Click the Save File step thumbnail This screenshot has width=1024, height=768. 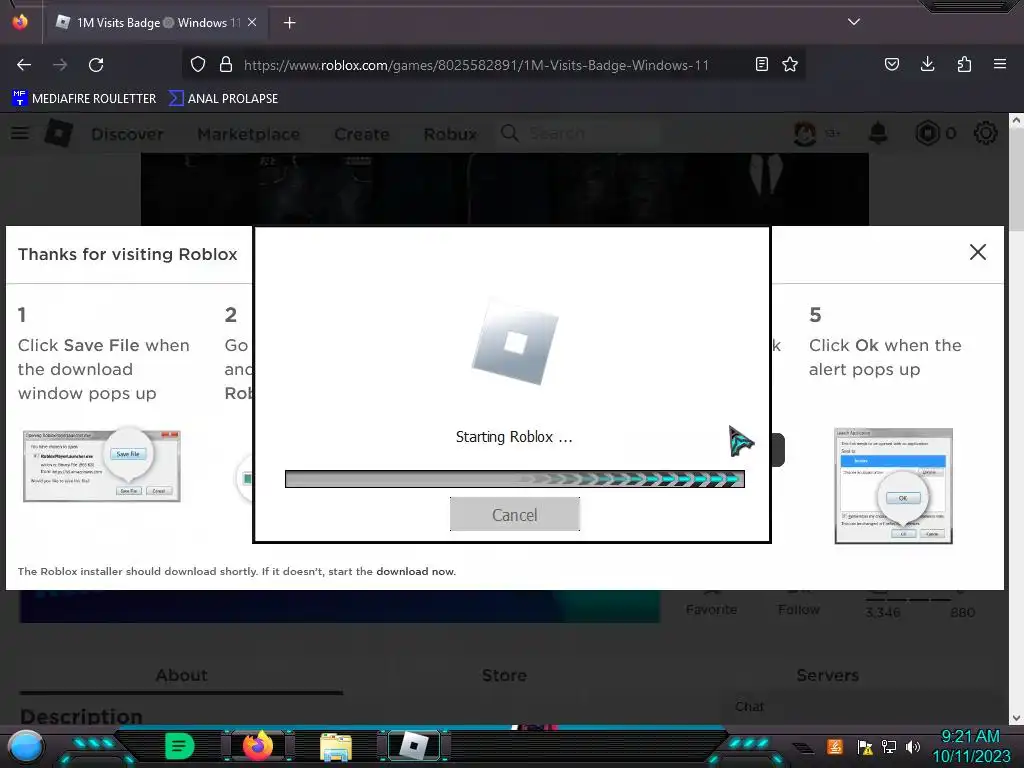tap(102, 465)
